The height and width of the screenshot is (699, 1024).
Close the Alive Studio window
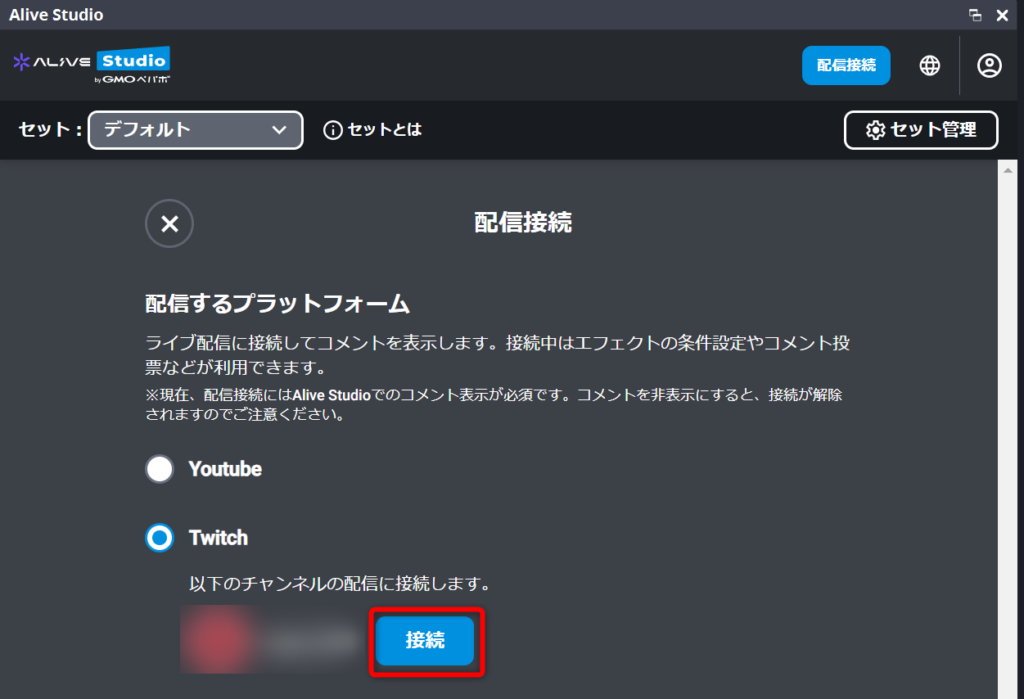point(1002,15)
